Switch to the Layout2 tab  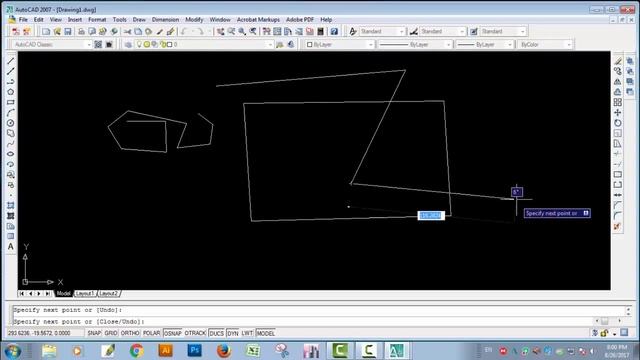point(109,293)
